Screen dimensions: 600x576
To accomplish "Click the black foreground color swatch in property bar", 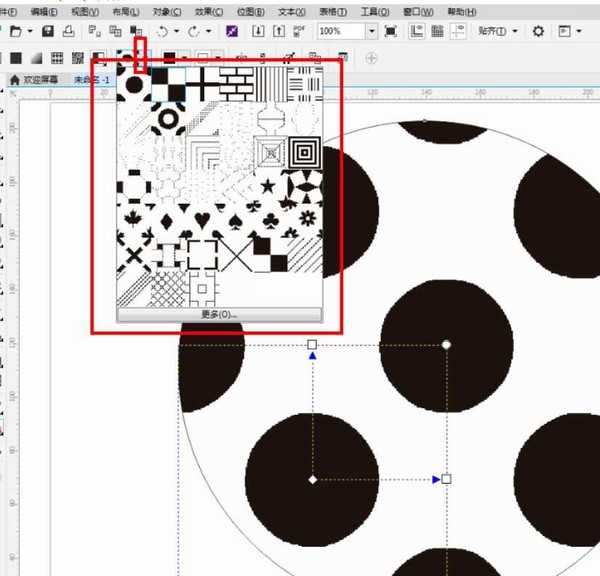I will [x=170, y=58].
